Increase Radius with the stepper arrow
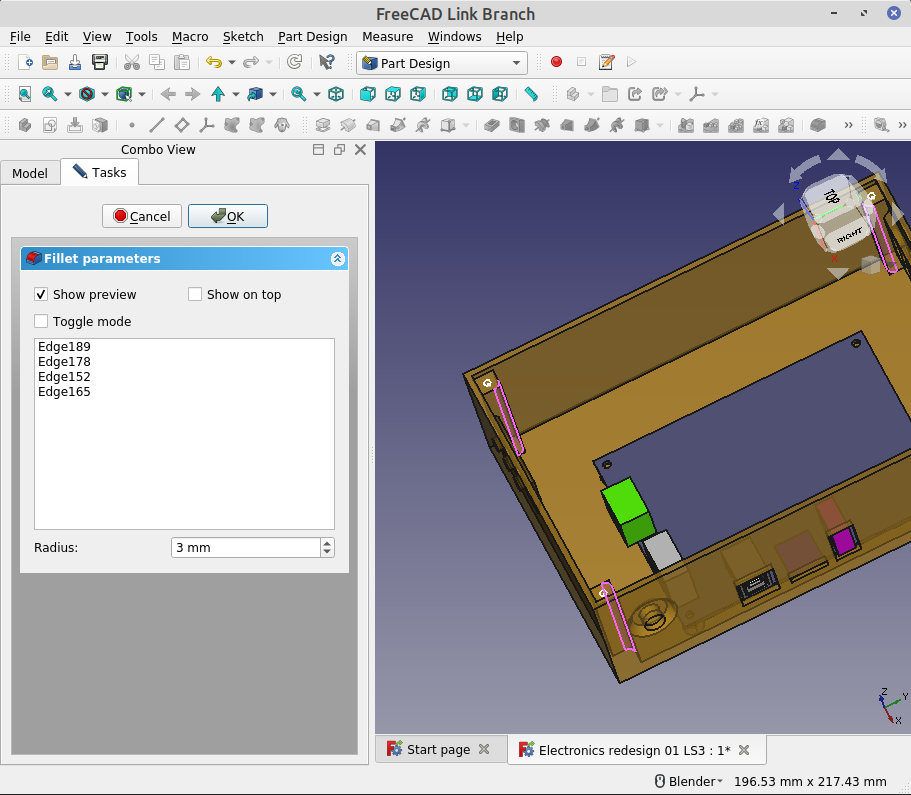The image size is (911, 795). point(327,542)
